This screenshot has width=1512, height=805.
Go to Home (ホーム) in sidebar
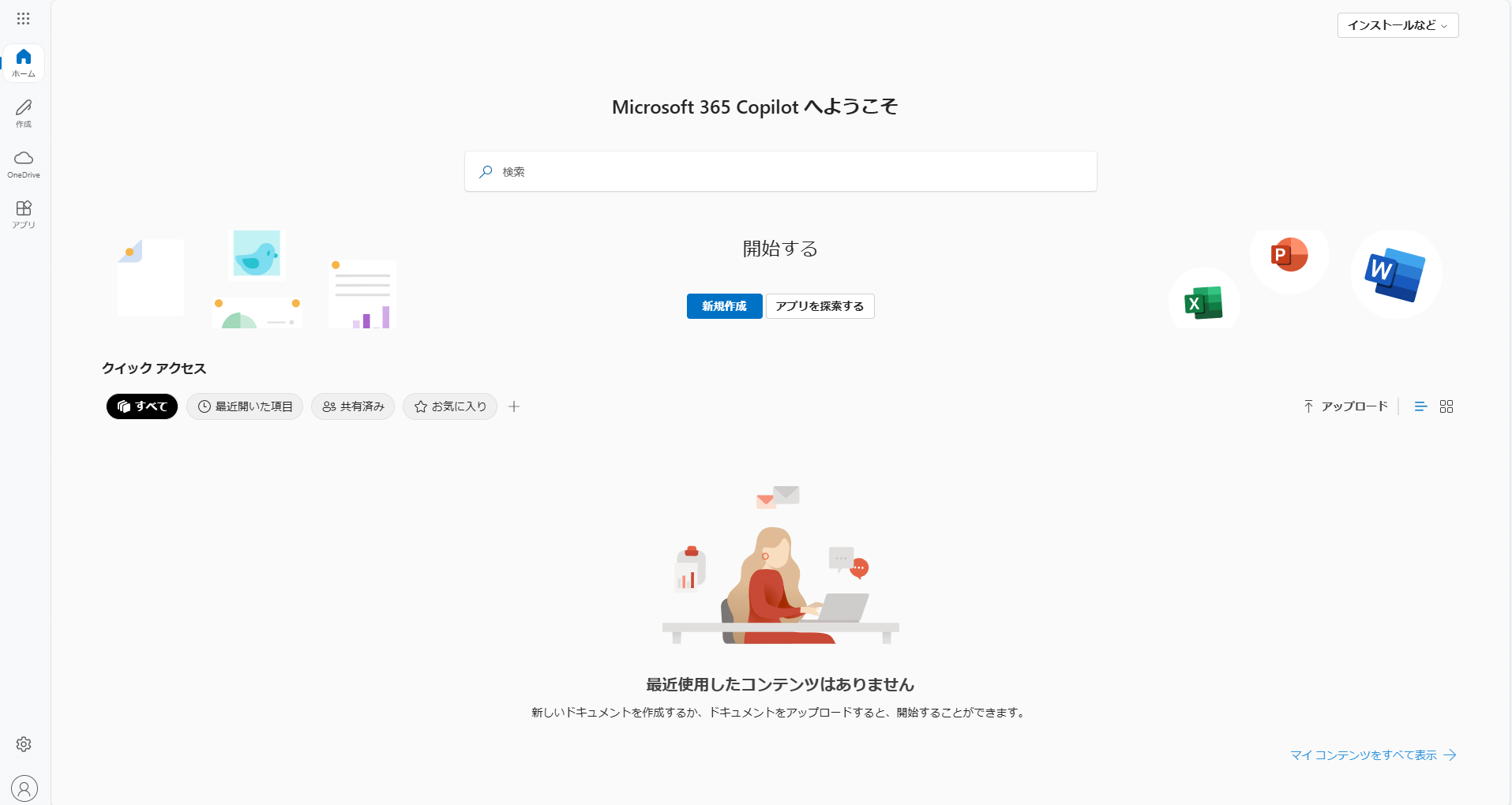tap(24, 63)
